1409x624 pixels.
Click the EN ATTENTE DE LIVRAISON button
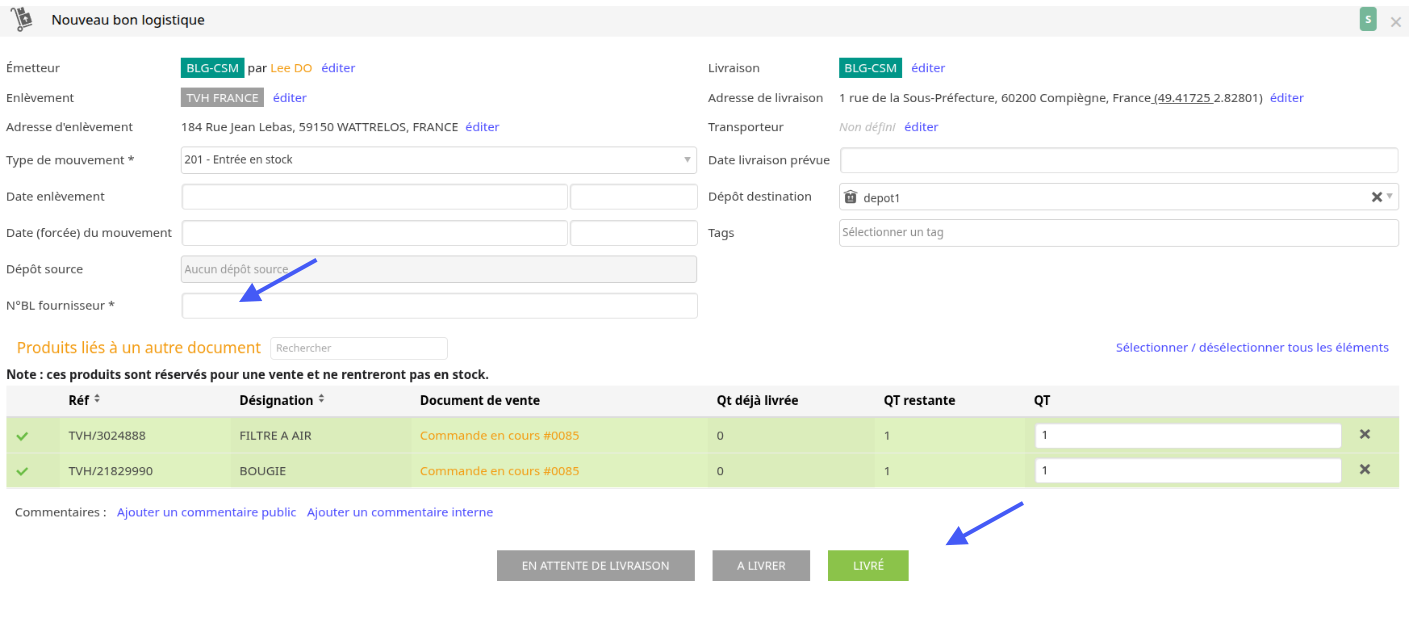pyautogui.click(x=595, y=565)
